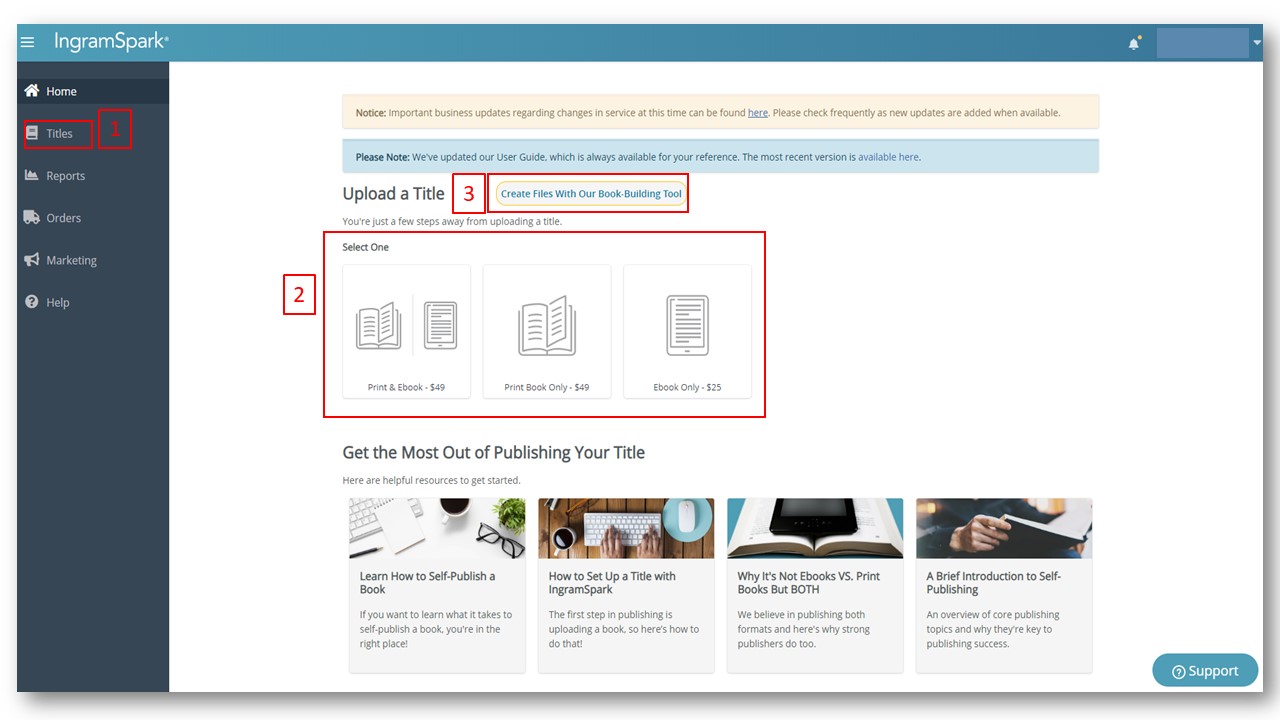
Task: Click 'Learn How to Self-Publish a Book' heading
Action: (x=428, y=583)
